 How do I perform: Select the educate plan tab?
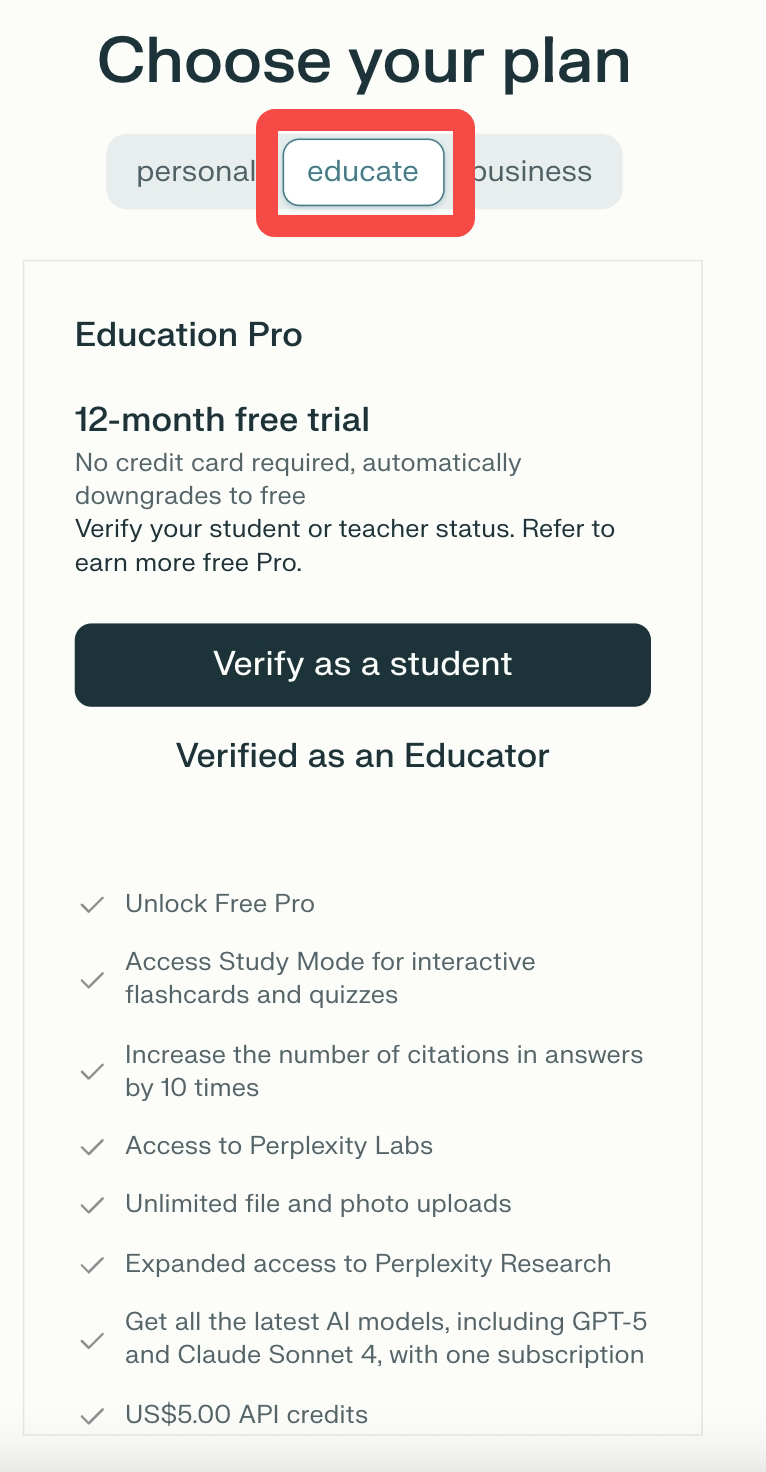pyautogui.click(x=363, y=172)
